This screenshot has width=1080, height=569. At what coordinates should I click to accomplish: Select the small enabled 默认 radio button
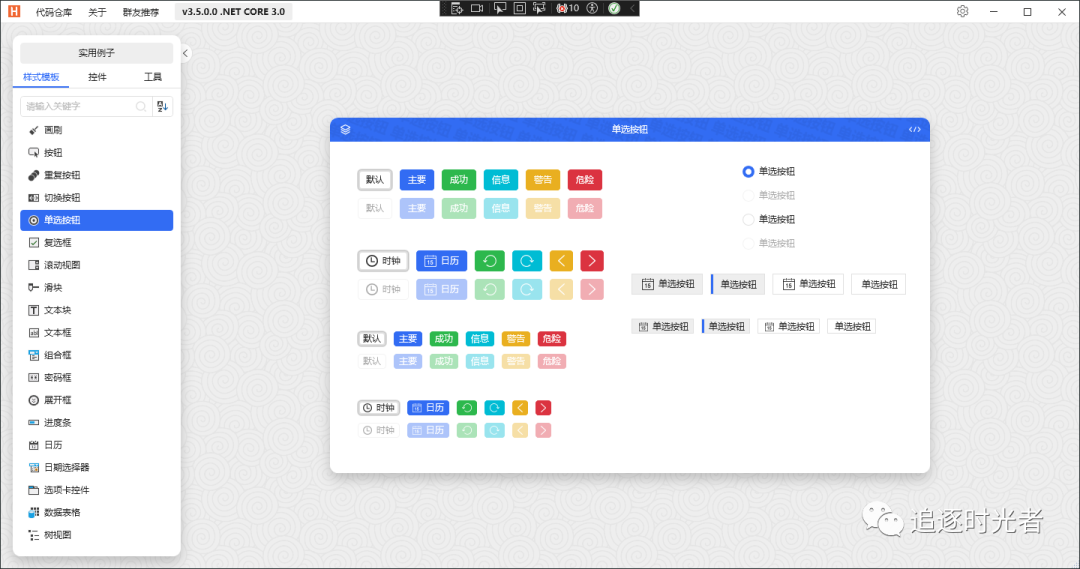coord(372,339)
